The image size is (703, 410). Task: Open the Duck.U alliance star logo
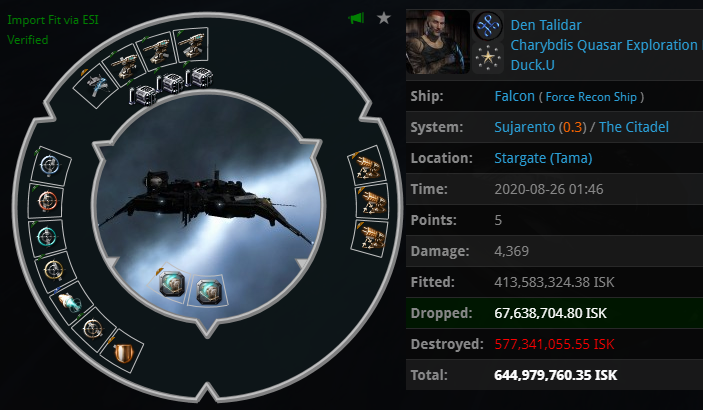(488, 58)
